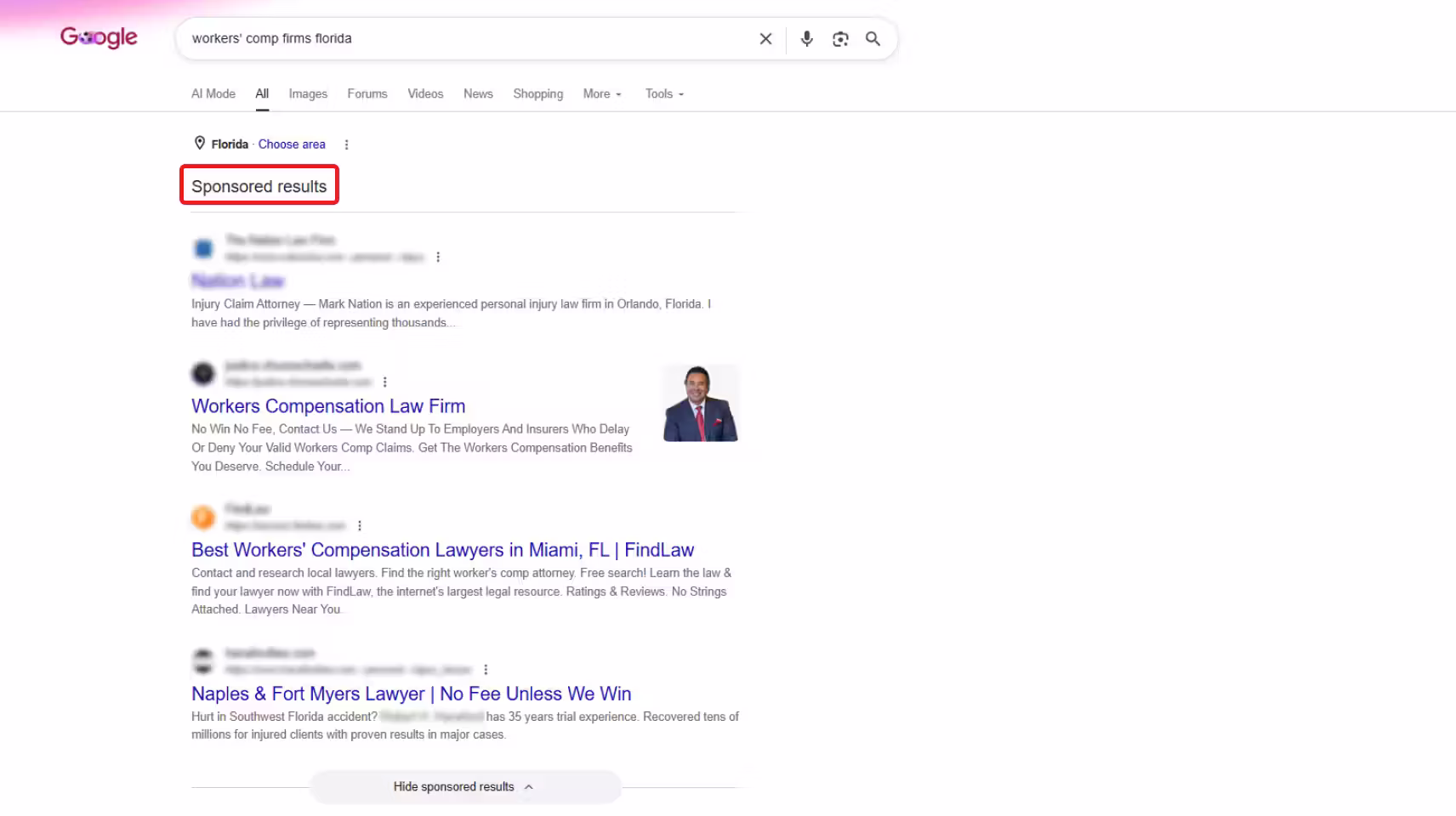The width and height of the screenshot is (1456, 816).
Task: Open the Nation Law ad link
Action: pos(238,280)
